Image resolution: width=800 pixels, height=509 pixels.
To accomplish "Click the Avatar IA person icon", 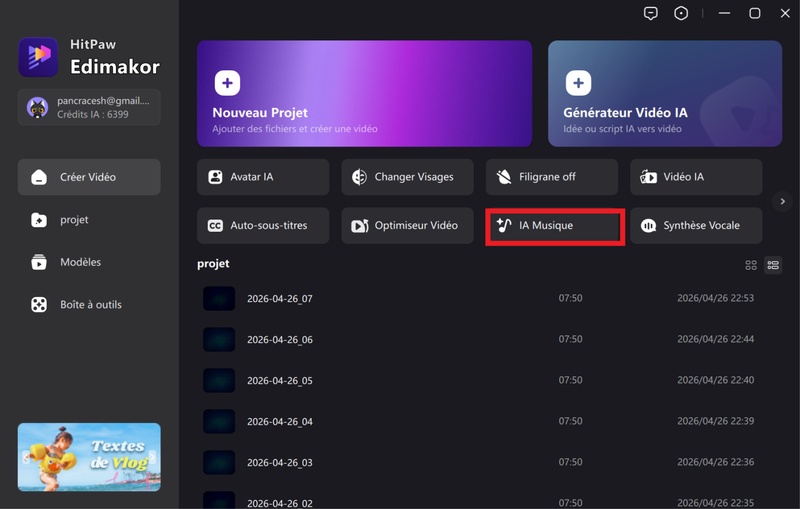I will coord(215,177).
